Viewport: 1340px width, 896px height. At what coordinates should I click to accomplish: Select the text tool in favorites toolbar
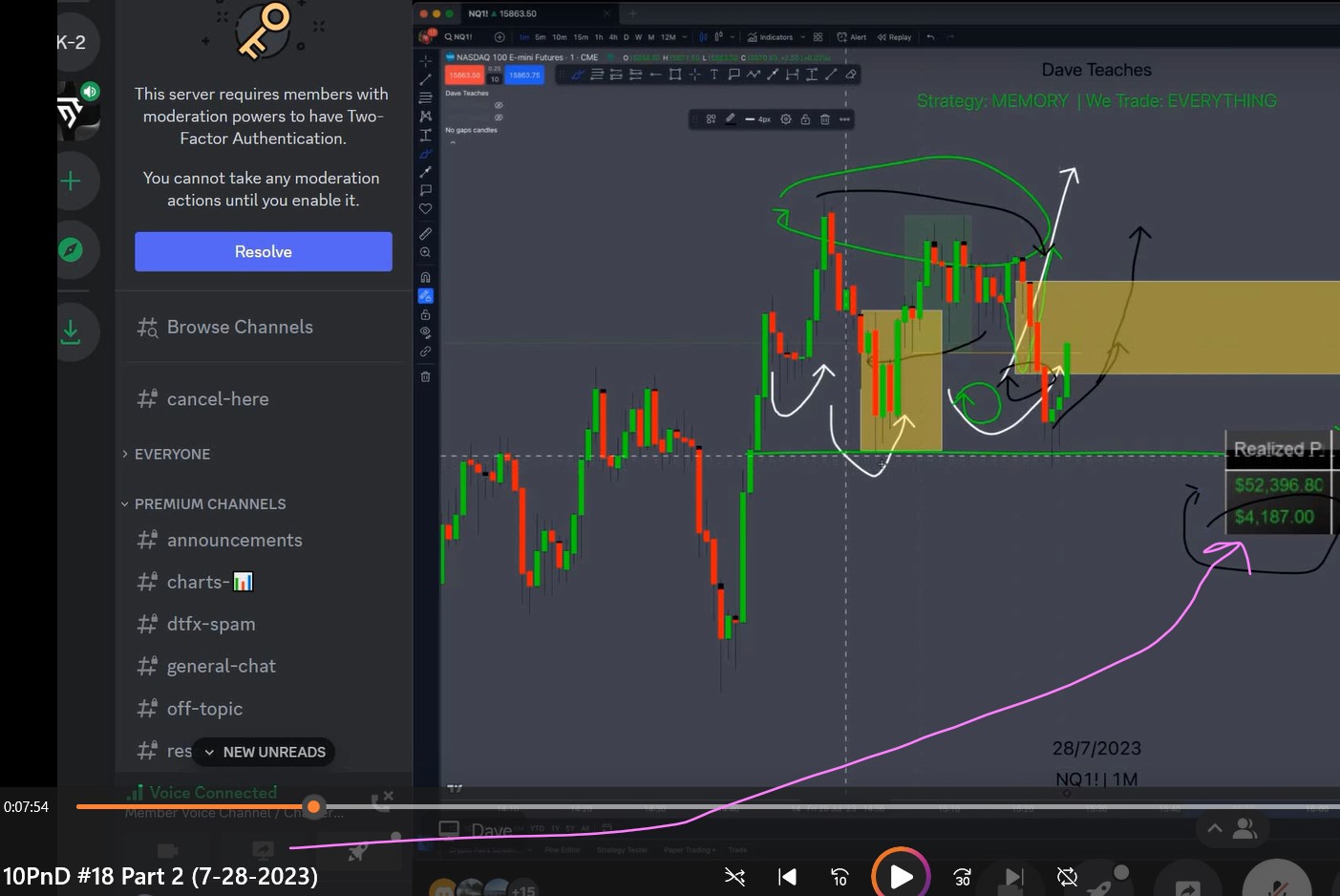tap(713, 75)
